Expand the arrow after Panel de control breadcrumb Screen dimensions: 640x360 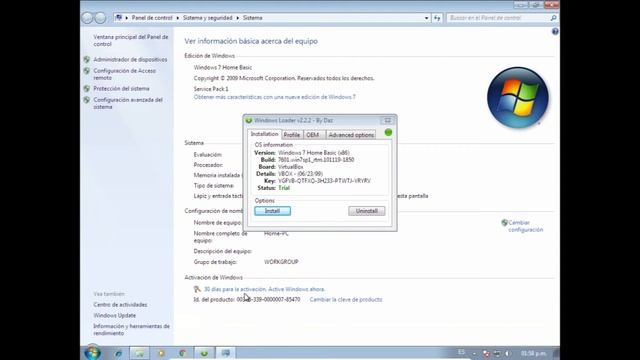(178, 18)
